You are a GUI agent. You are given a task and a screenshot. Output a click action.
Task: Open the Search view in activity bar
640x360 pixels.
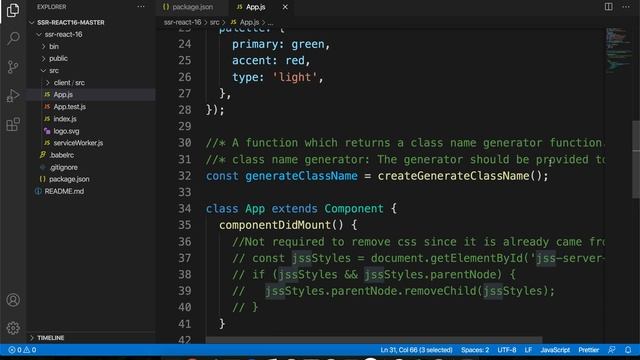tap(13, 38)
